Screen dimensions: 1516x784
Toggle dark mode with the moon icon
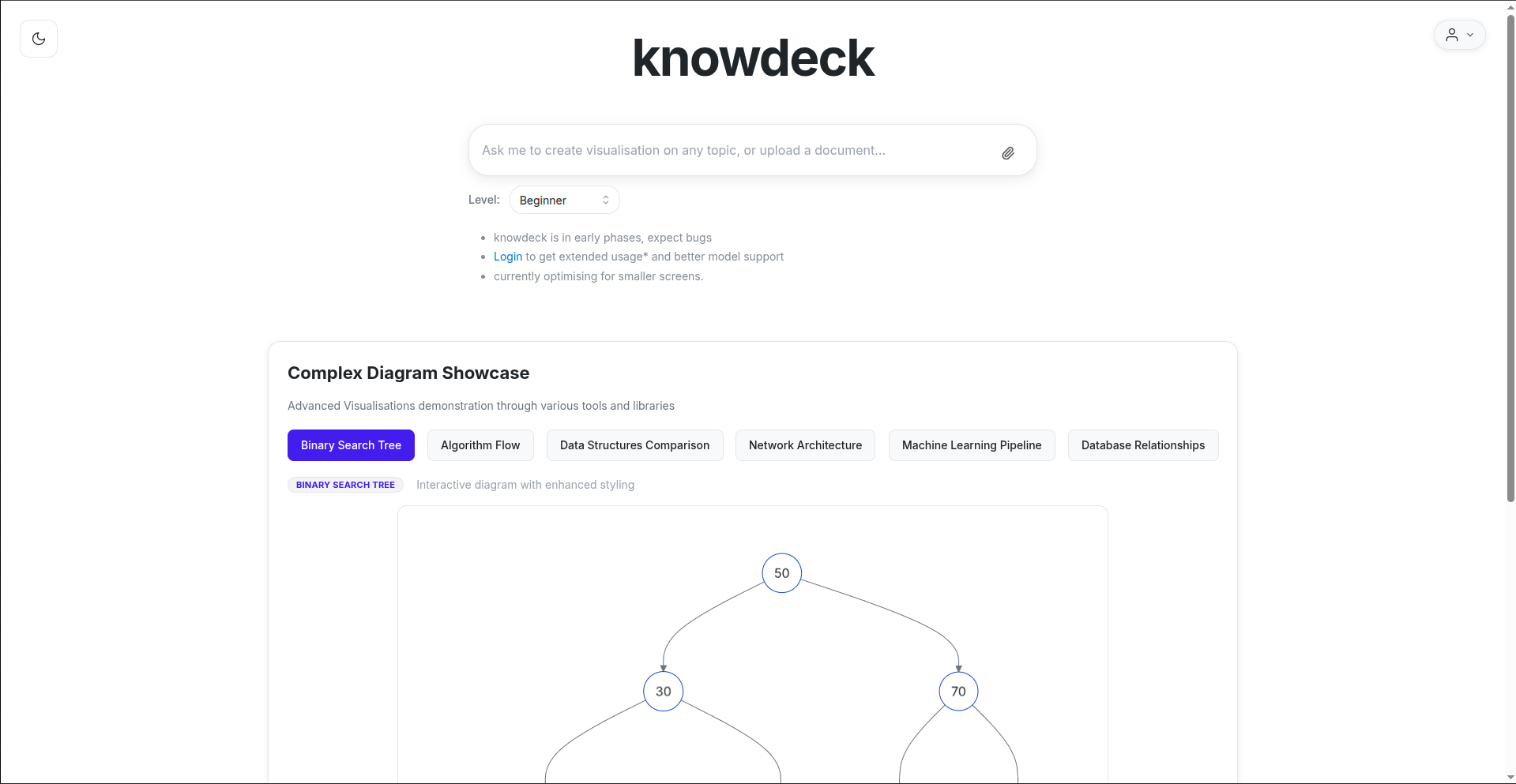(38, 38)
